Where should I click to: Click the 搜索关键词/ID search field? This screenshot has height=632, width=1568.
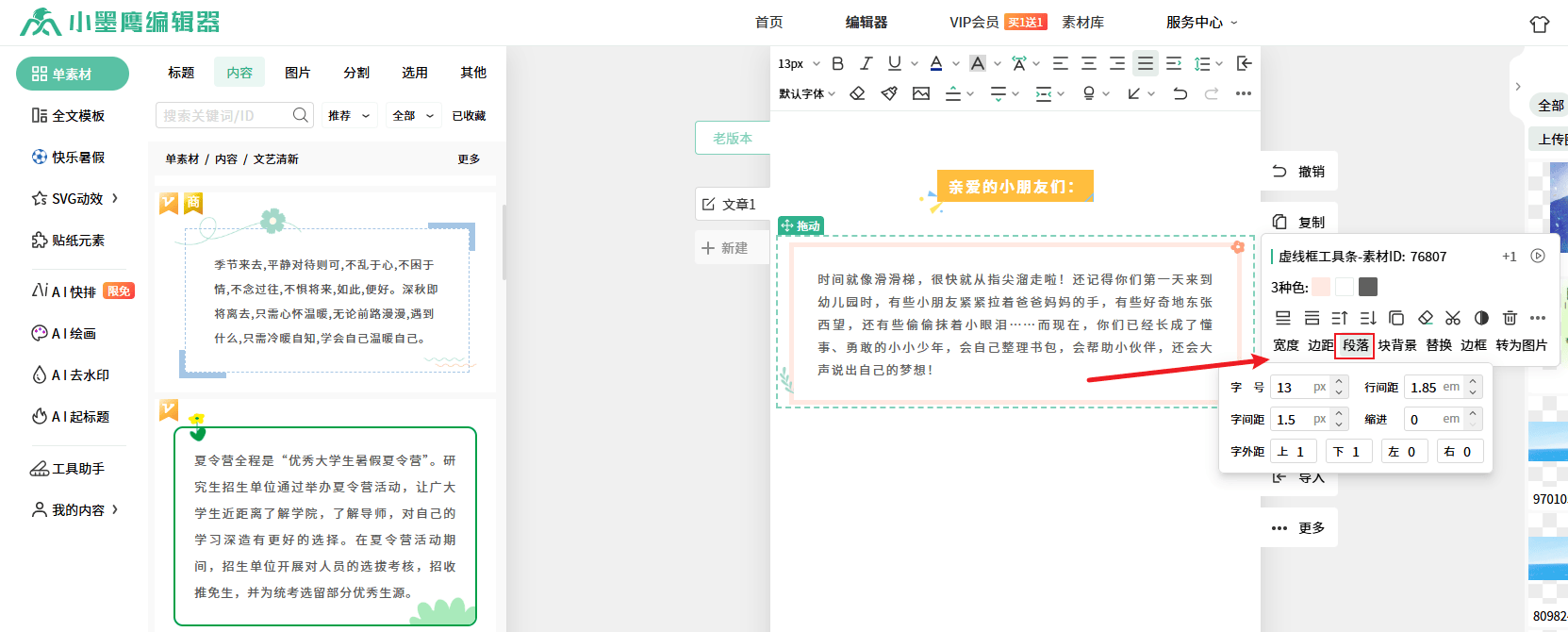pos(224,115)
